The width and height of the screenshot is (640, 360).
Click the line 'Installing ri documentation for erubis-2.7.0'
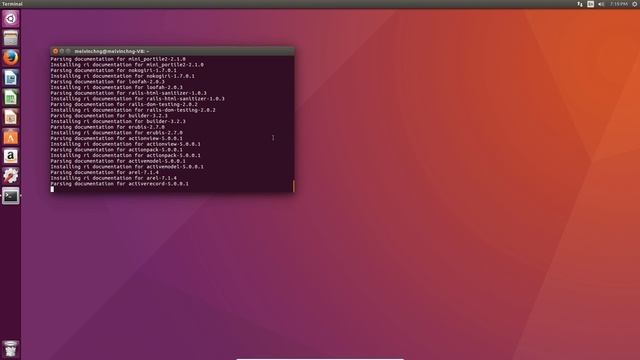pos(117,133)
